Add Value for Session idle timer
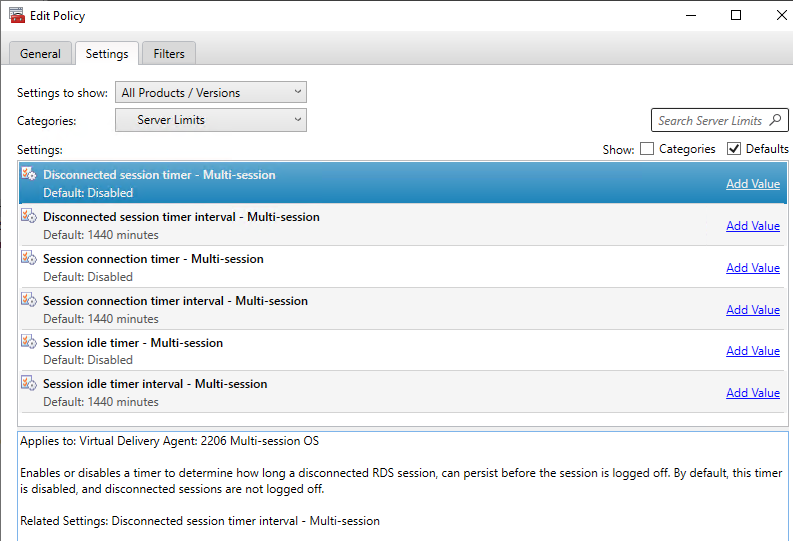 coord(753,351)
